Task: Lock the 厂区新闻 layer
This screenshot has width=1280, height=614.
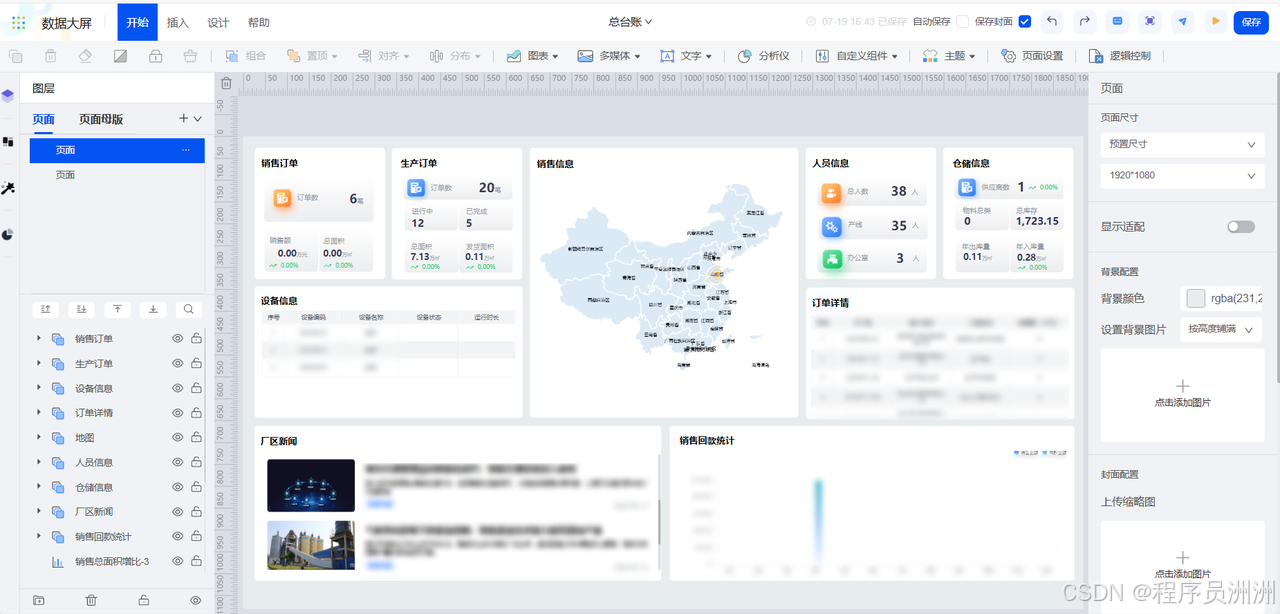Action: [196, 512]
